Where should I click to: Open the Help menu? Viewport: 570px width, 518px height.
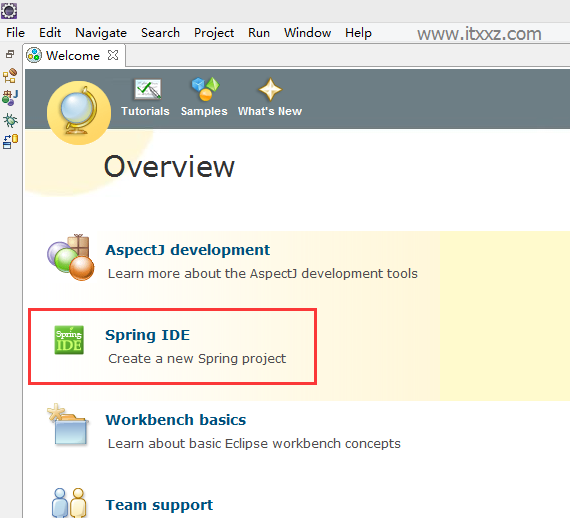pos(358,33)
